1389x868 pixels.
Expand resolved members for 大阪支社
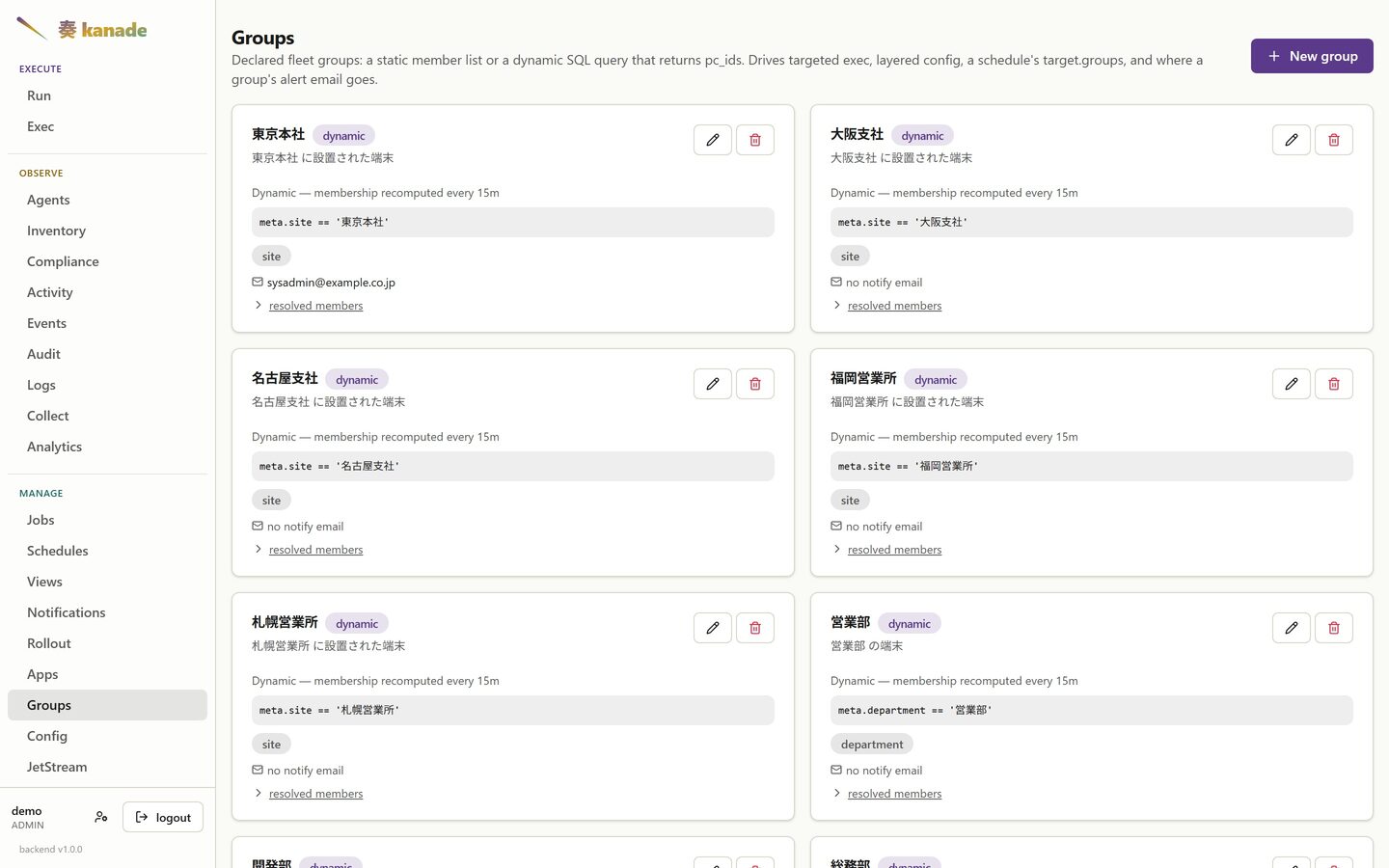pos(894,306)
